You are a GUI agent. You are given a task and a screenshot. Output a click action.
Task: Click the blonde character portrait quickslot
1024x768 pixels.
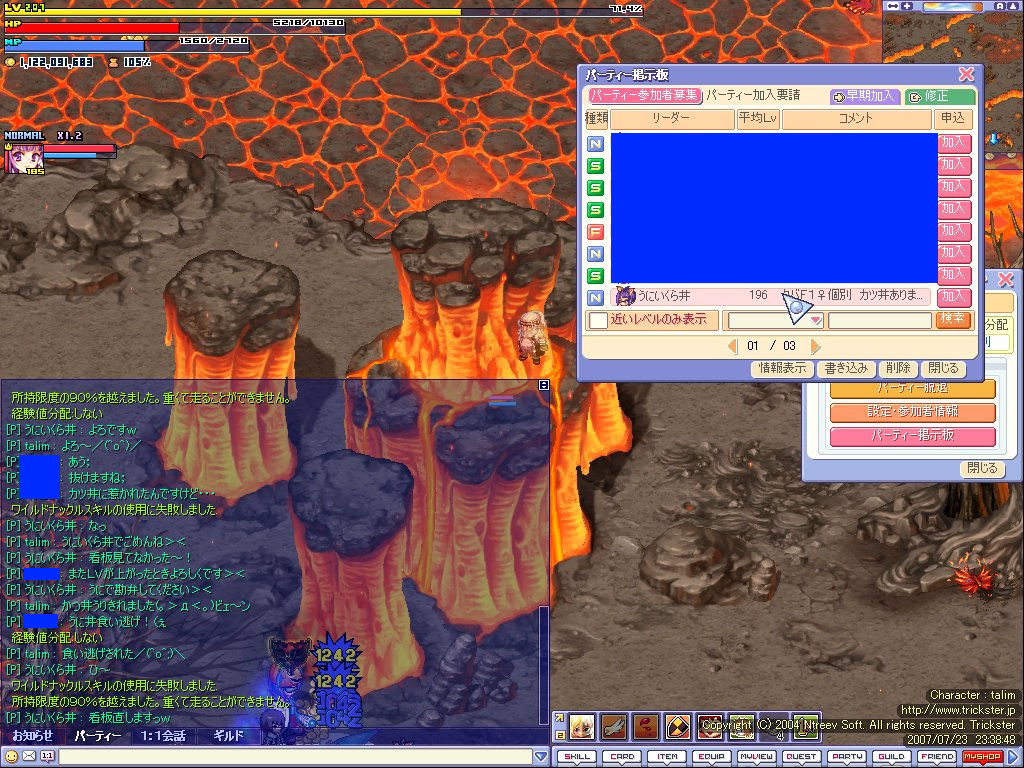click(582, 726)
